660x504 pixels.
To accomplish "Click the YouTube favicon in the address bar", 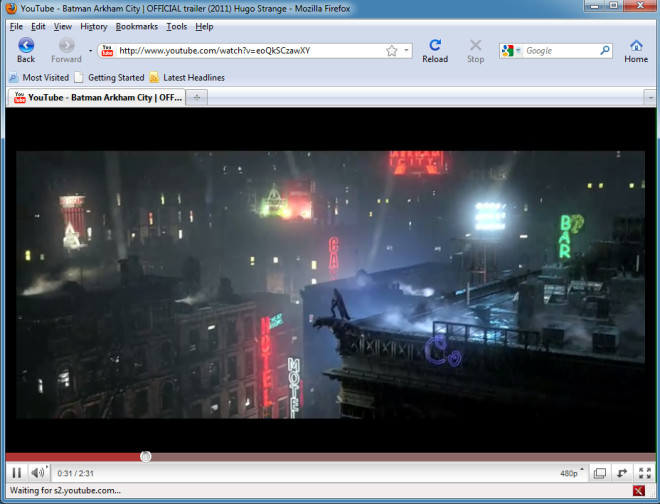I will click(107, 51).
